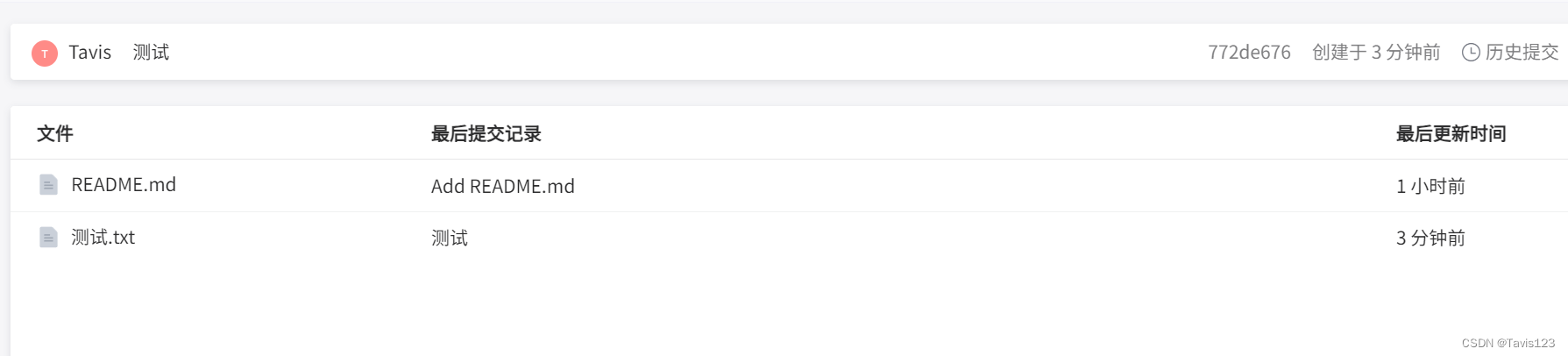Open the Tavis username link
Viewport: 1568px width, 356px height.
90,53
